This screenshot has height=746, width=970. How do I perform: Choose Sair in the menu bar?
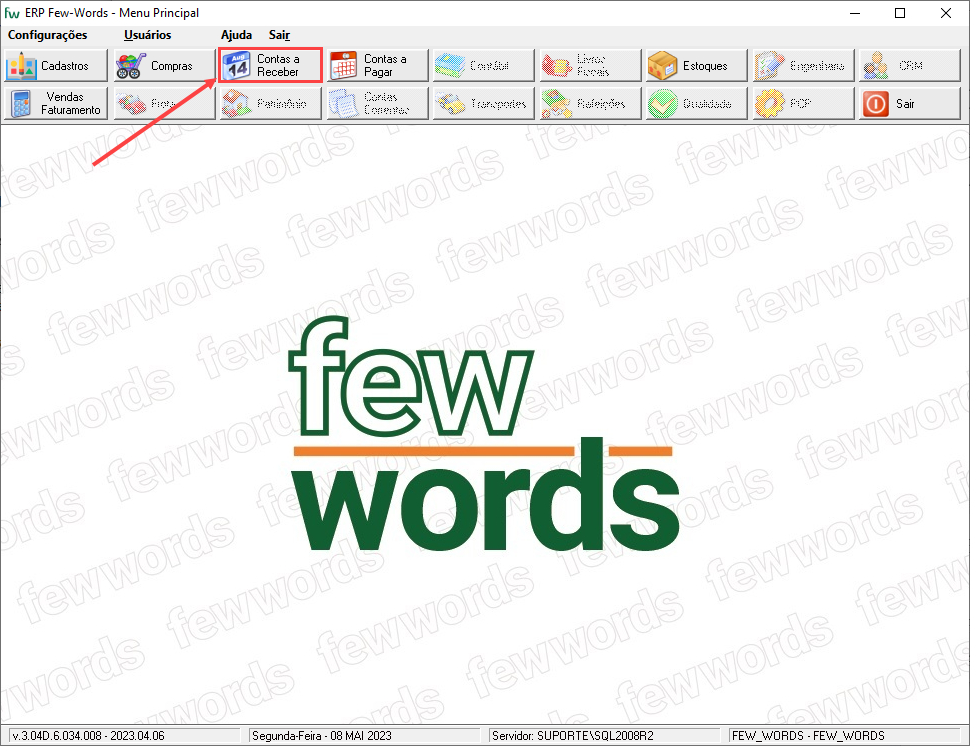coord(280,35)
